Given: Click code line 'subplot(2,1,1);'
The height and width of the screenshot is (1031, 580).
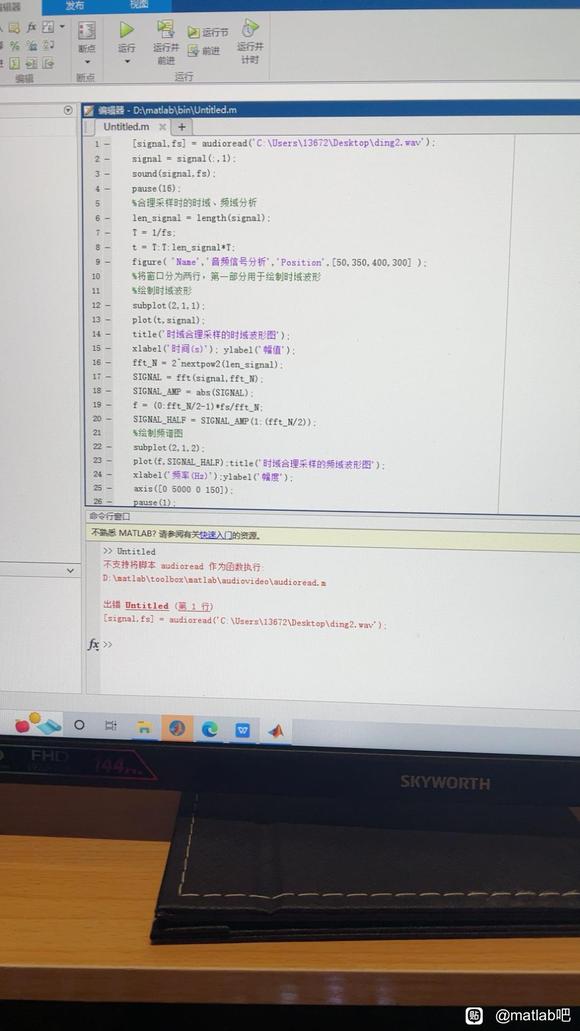Looking at the screenshot, I should [169, 306].
